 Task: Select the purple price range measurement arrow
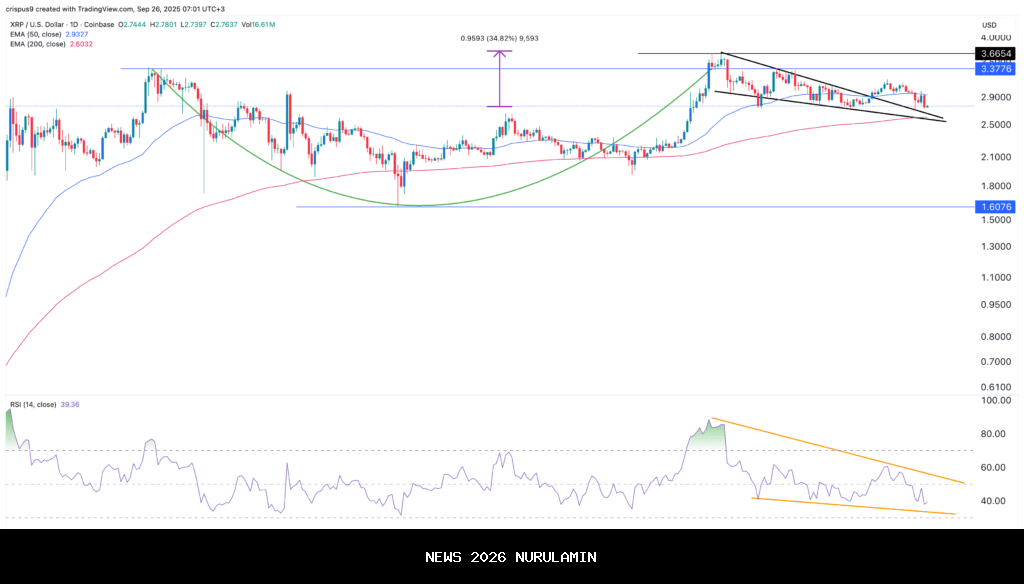tap(499, 78)
